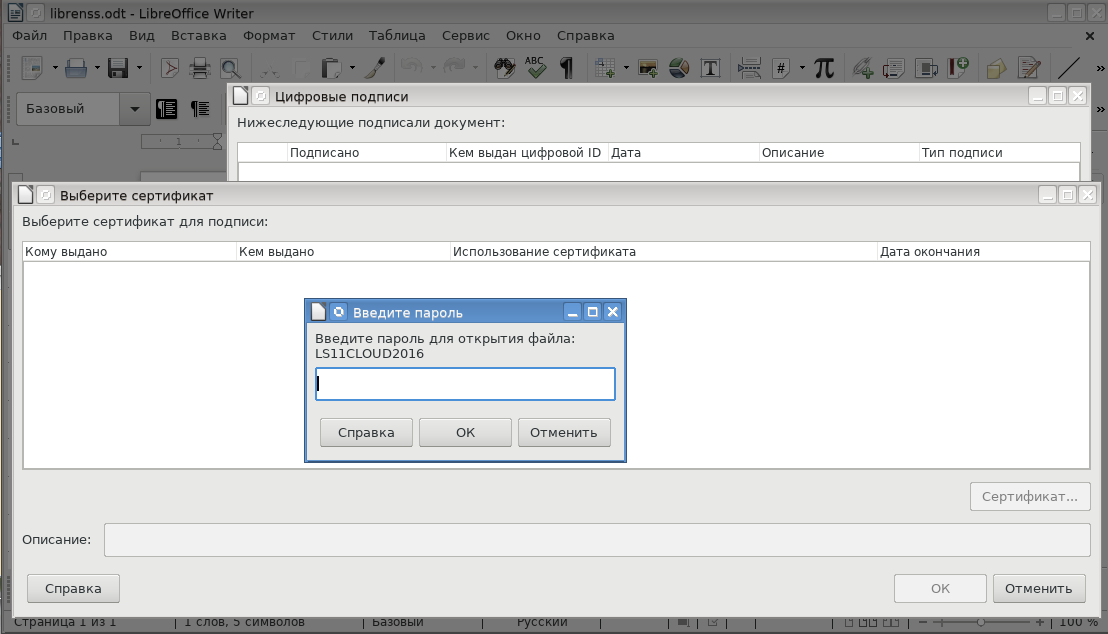Open the Сервис menu

coord(466,35)
